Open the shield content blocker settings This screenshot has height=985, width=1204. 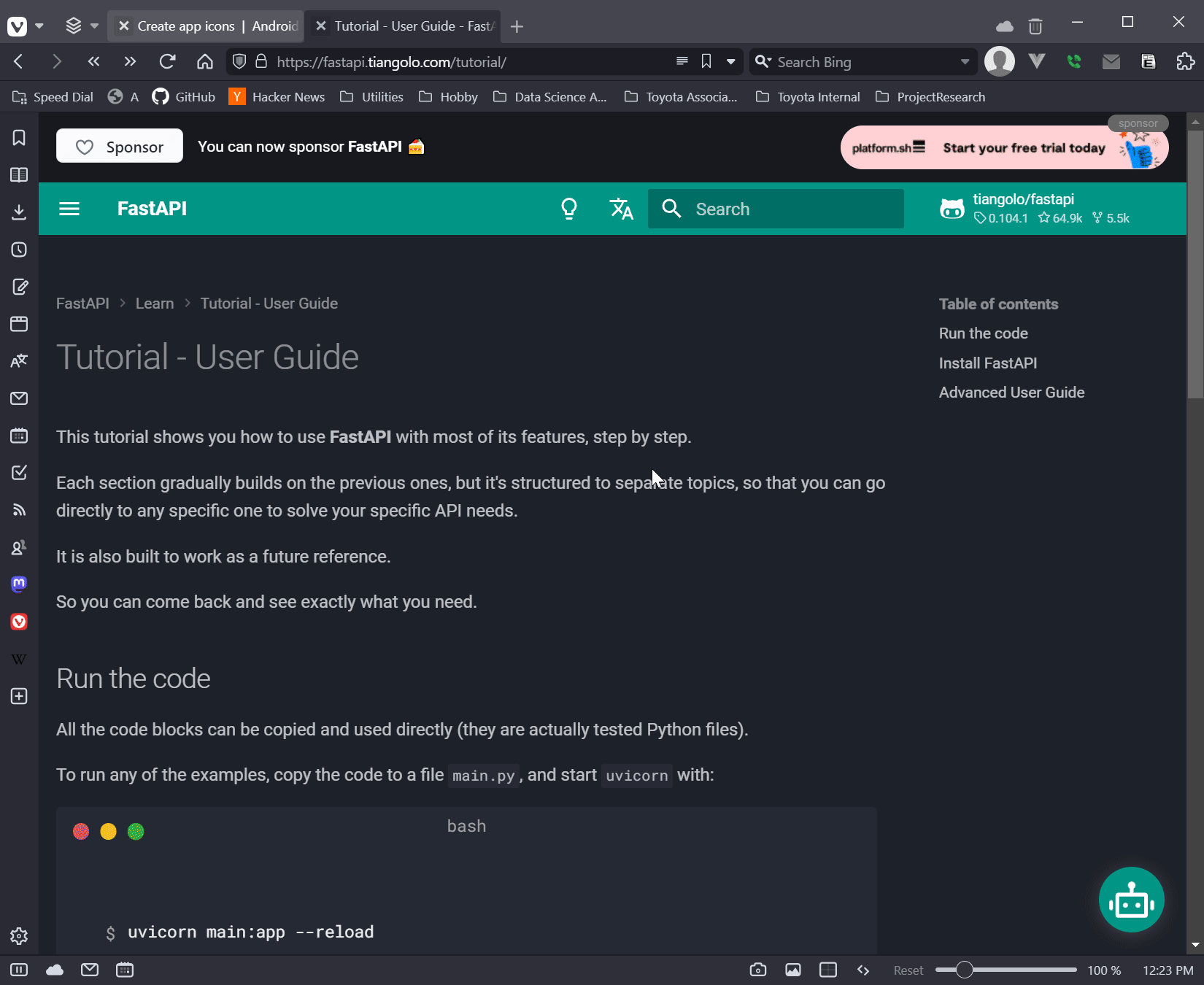pyautogui.click(x=239, y=61)
